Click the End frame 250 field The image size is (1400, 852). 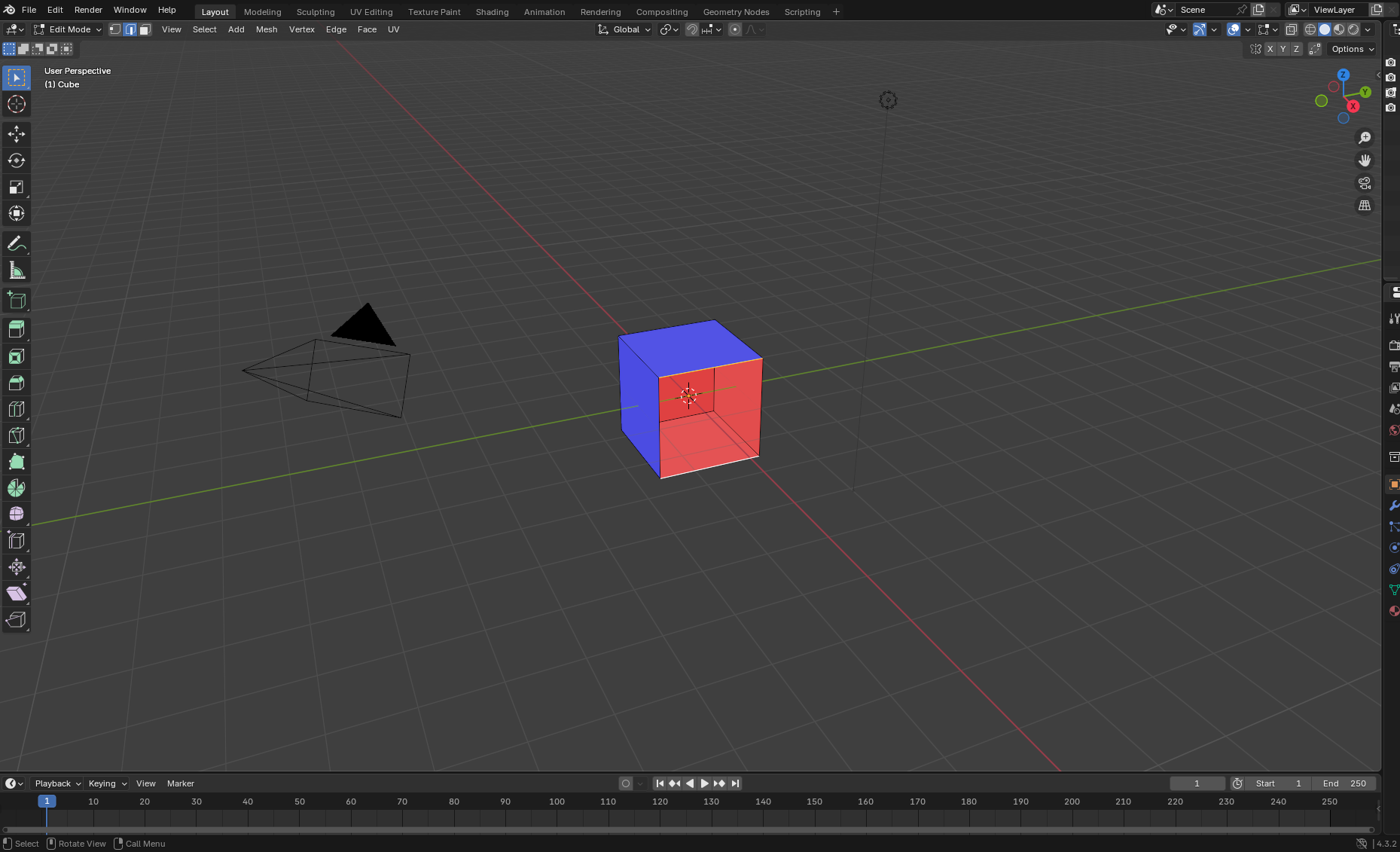1344,783
